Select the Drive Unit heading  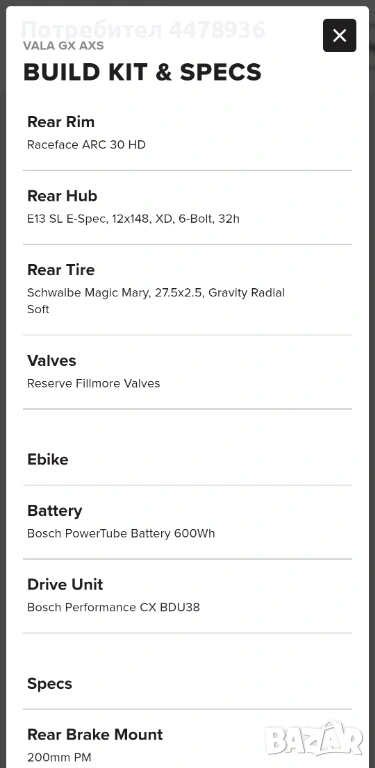pyautogui.click(x=65, y=585)
